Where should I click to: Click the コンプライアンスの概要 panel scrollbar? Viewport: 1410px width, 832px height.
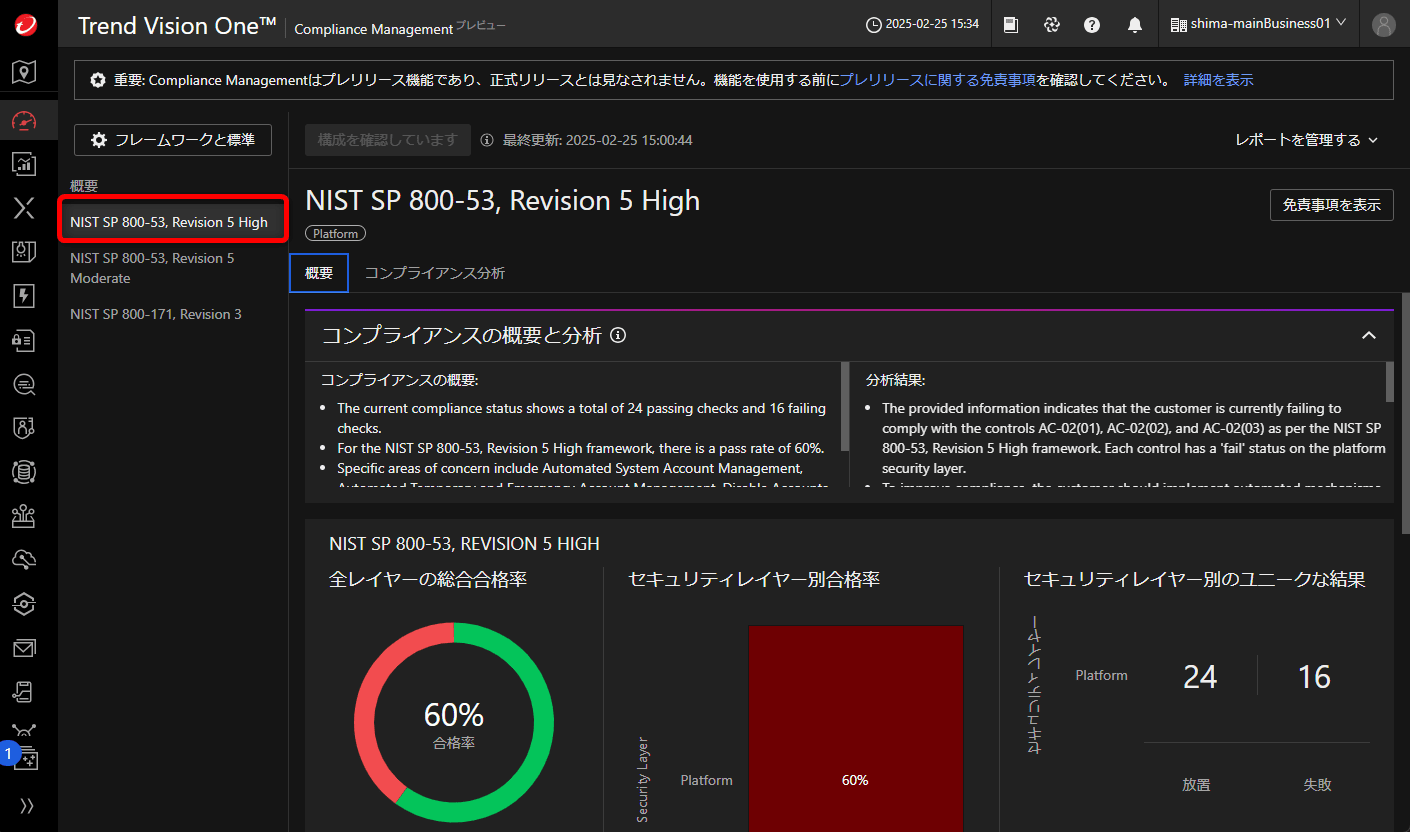tap(846, 406)
